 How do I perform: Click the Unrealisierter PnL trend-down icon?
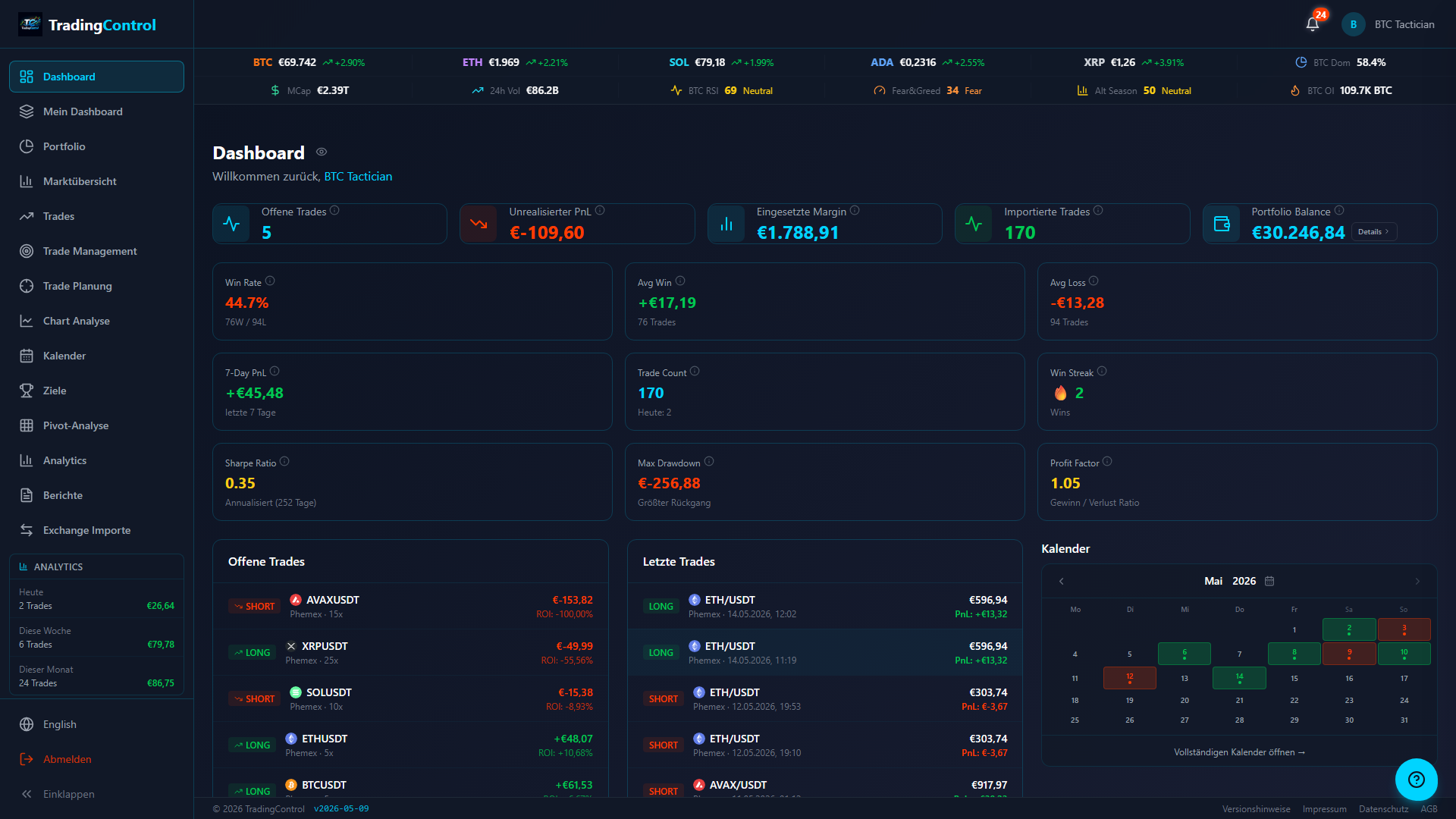point(479,224)
